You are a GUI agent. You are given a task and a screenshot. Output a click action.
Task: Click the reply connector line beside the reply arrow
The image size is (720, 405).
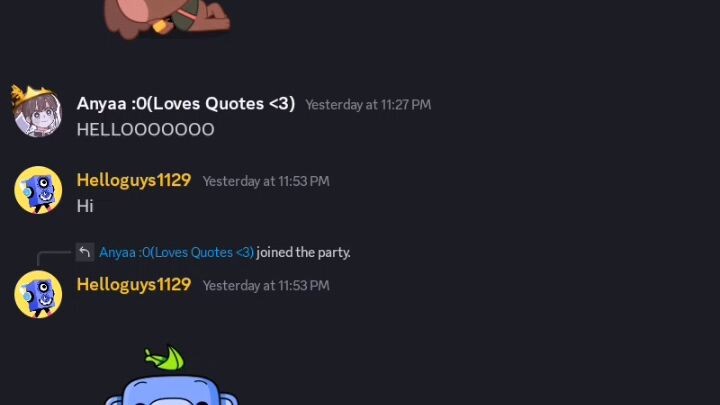point(53,256)
